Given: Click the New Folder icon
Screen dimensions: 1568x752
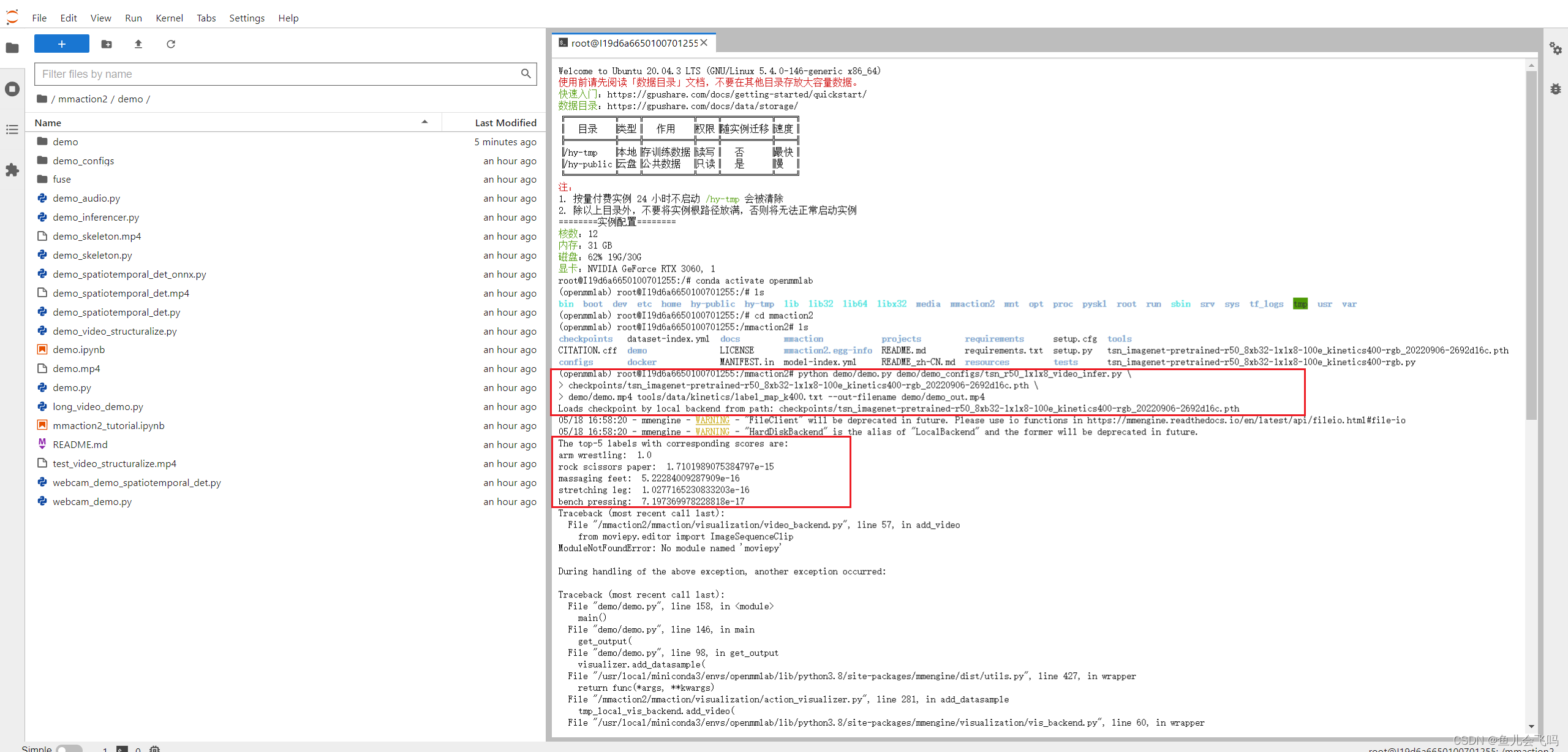Looking at the screenshot, I should [x=107, y=44].
